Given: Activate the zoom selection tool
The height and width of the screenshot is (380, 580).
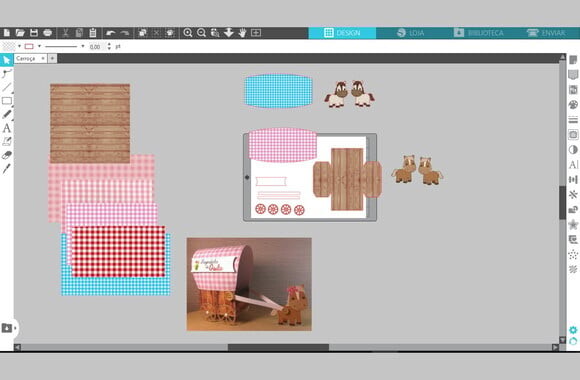Looking at the screenshot, I should pyautogui.click(x=215, y=33).
